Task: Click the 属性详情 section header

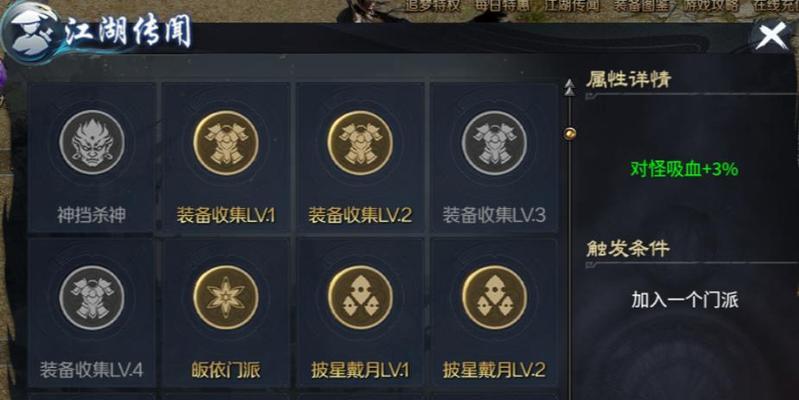Action: 628,79
